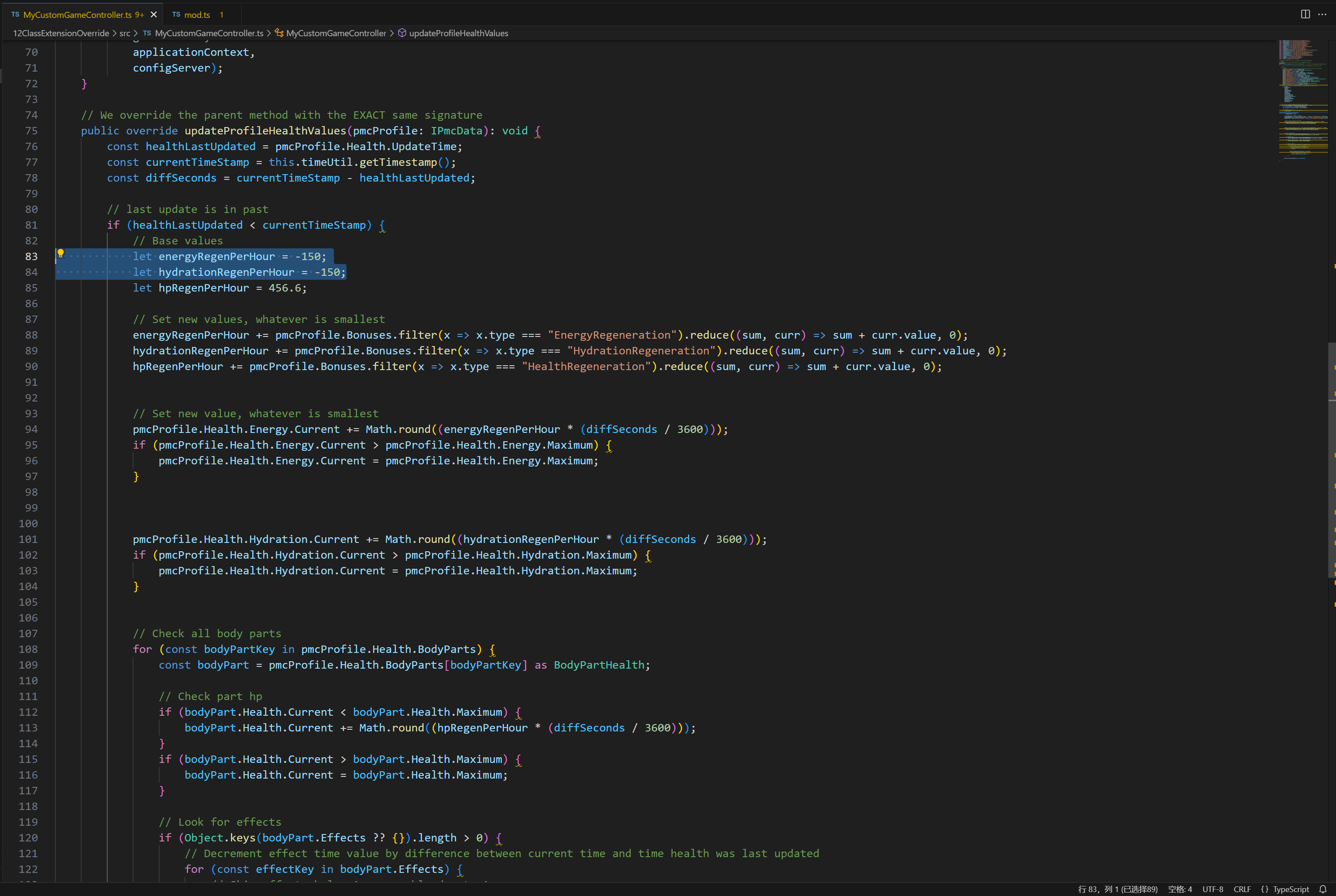Click the minimap code overview
Viewport: 1336px width, 896px height.
[1303, 103]
